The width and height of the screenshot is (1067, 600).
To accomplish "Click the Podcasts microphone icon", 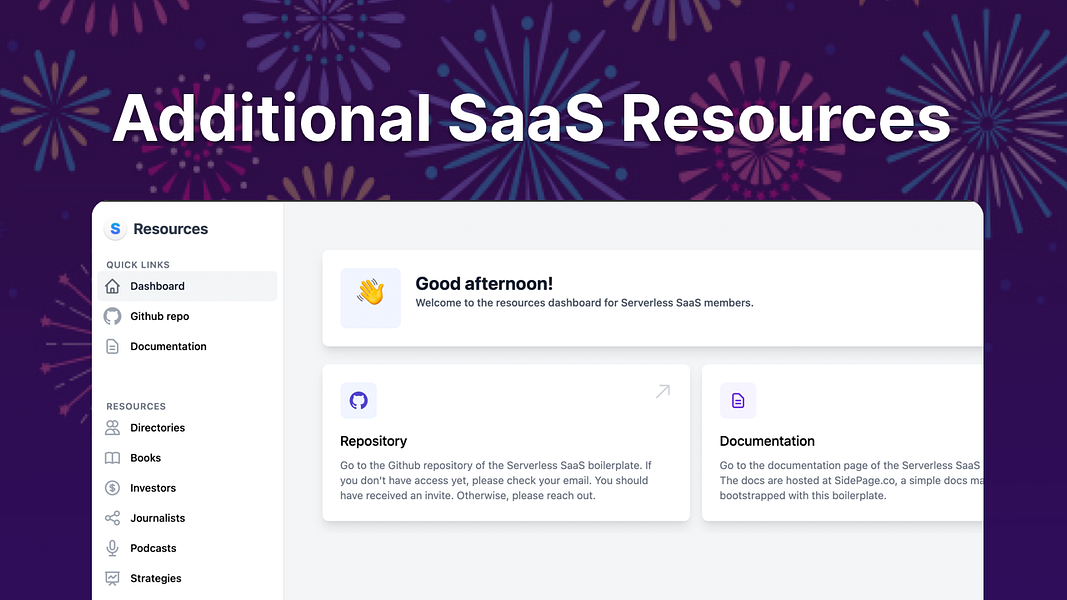I will (112, 548).
